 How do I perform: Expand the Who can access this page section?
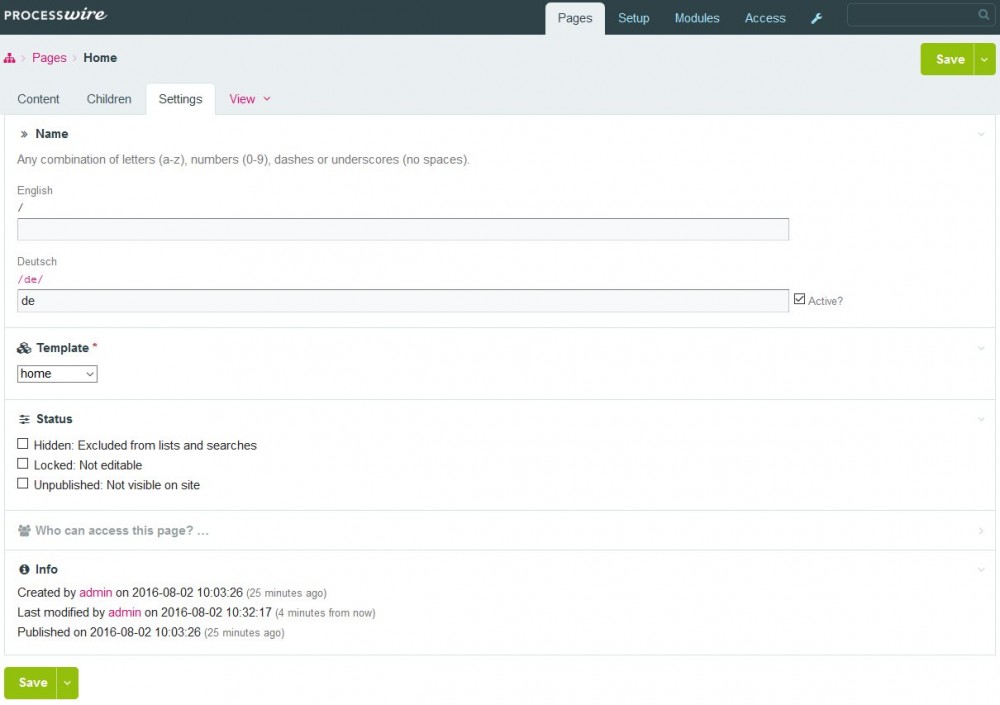pos(121,531)
